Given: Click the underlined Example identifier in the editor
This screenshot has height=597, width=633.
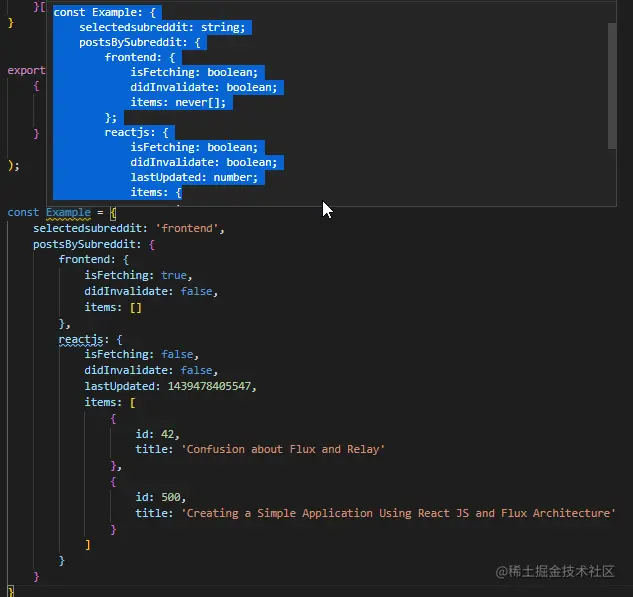Looking at the screenshot, I should point(68,212).
